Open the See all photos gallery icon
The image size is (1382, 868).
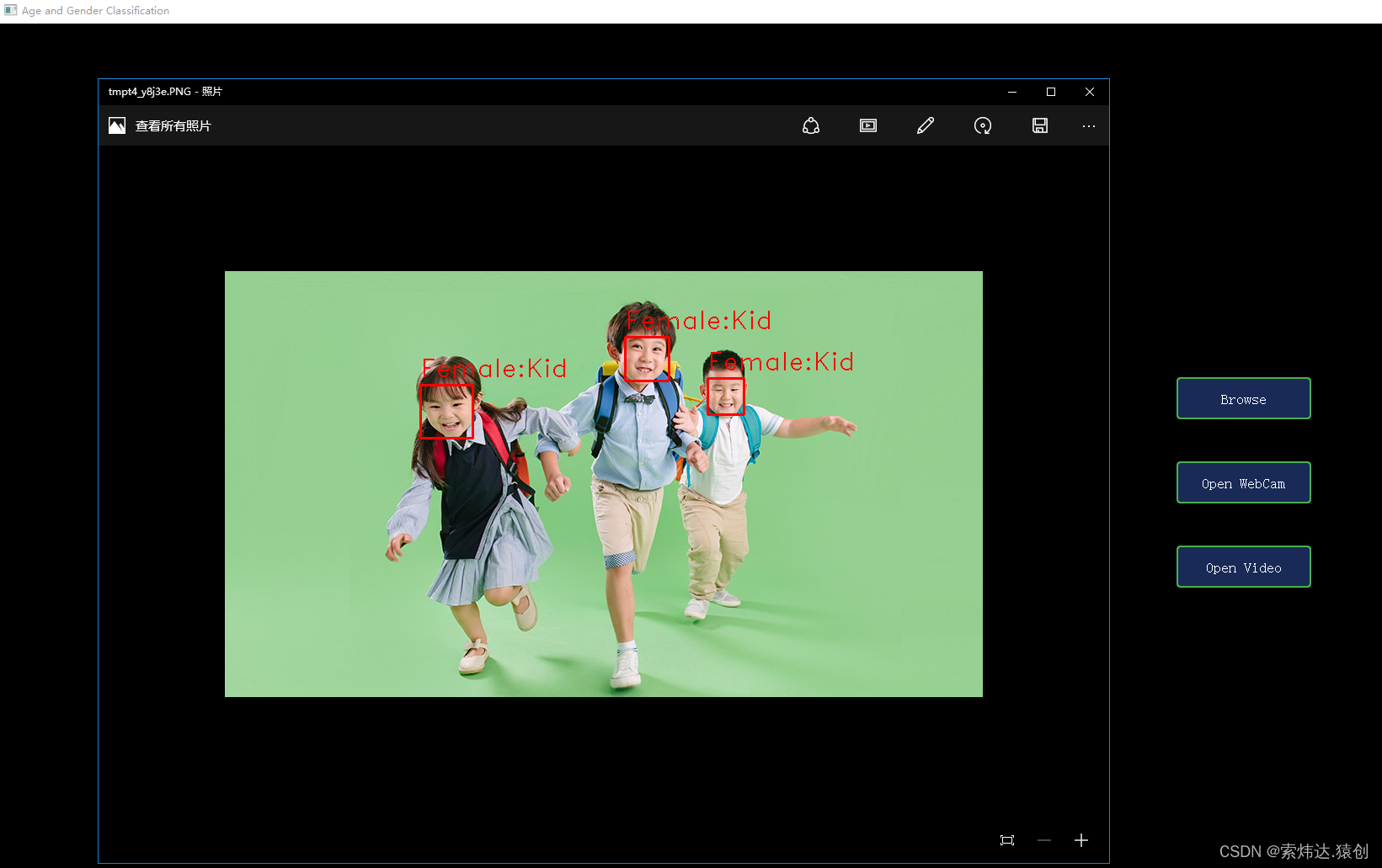click(x=116, y=125)
